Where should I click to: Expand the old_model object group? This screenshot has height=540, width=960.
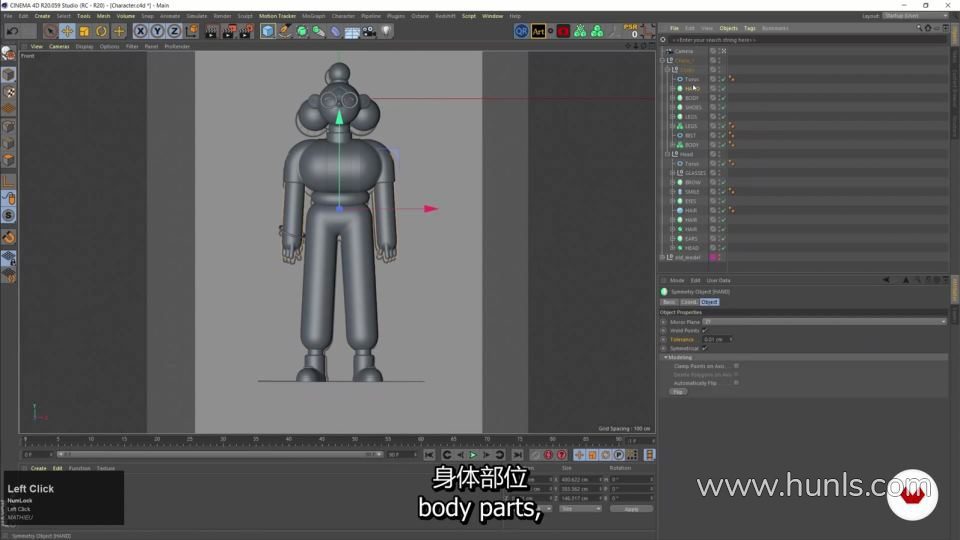click(x=662, y=257)
